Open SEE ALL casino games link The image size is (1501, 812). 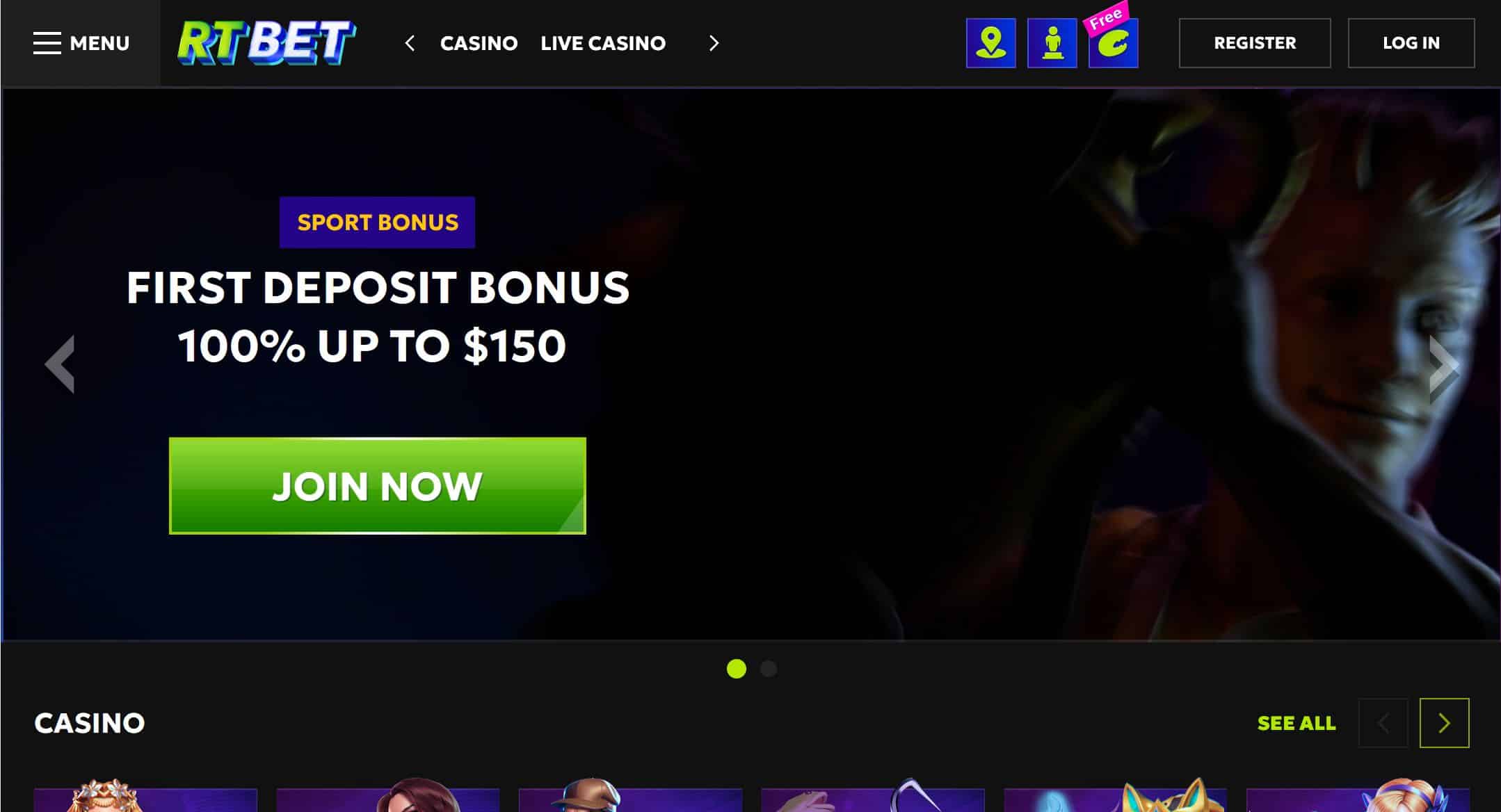[x=1297, y=723]
